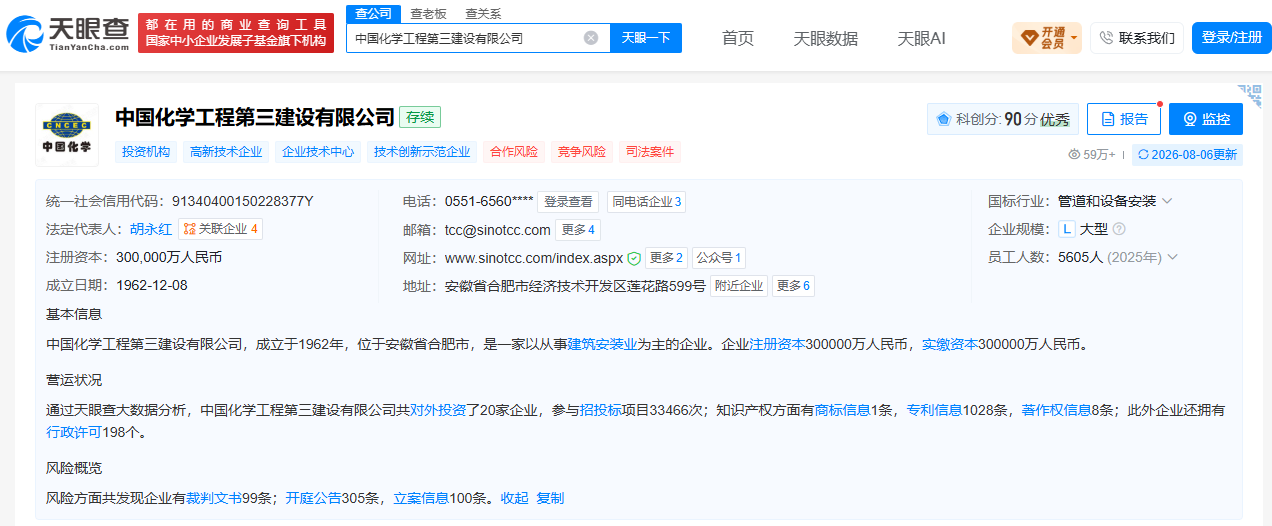Click the green verified shield icon beside website
The height and width of the screenshot is (526, 1272).
click(x=634, y=258)
